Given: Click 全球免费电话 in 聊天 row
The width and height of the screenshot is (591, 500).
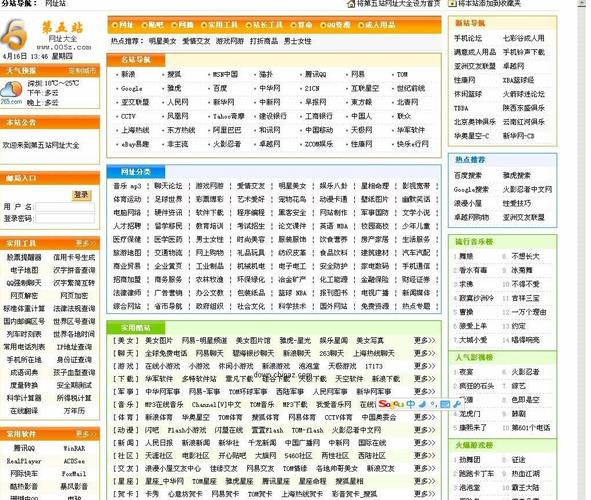Looking at the screenshot, I should (x=166, y=353).
